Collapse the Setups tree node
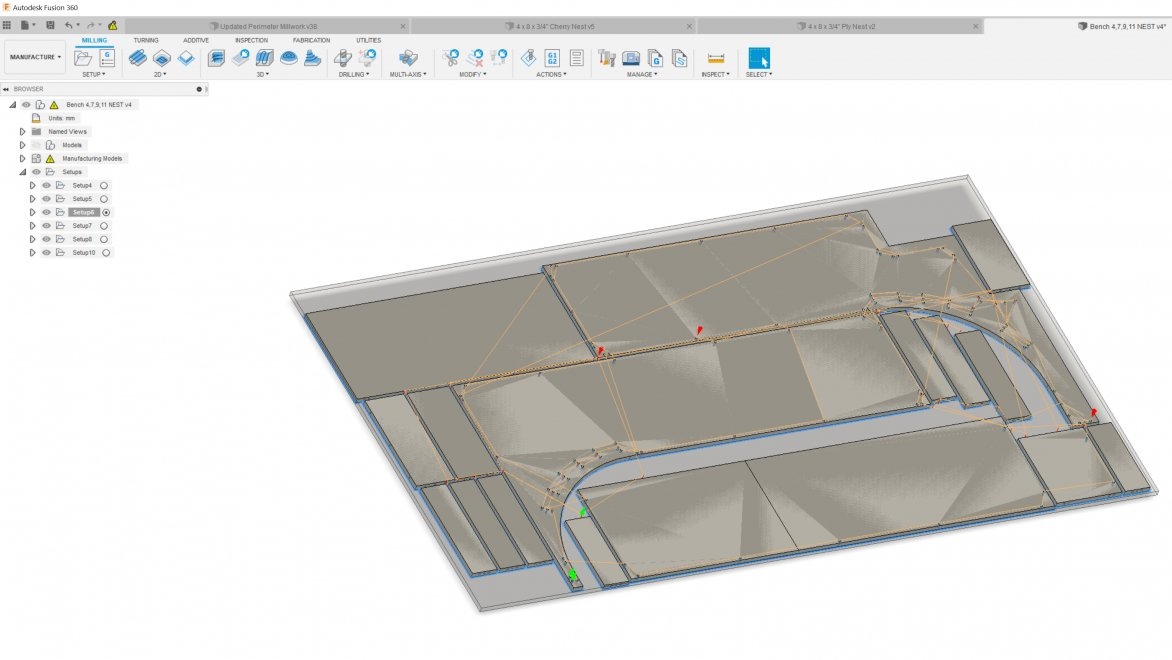The width and height of the screenshot is (1172, 660). point(22,172)
